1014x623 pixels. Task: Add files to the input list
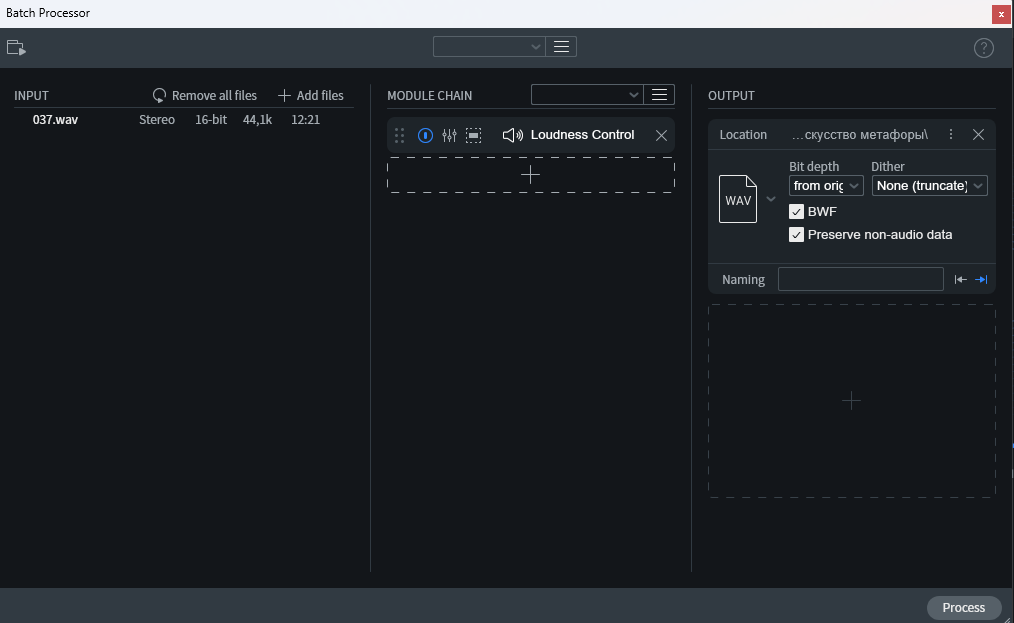tap(311, 95)
